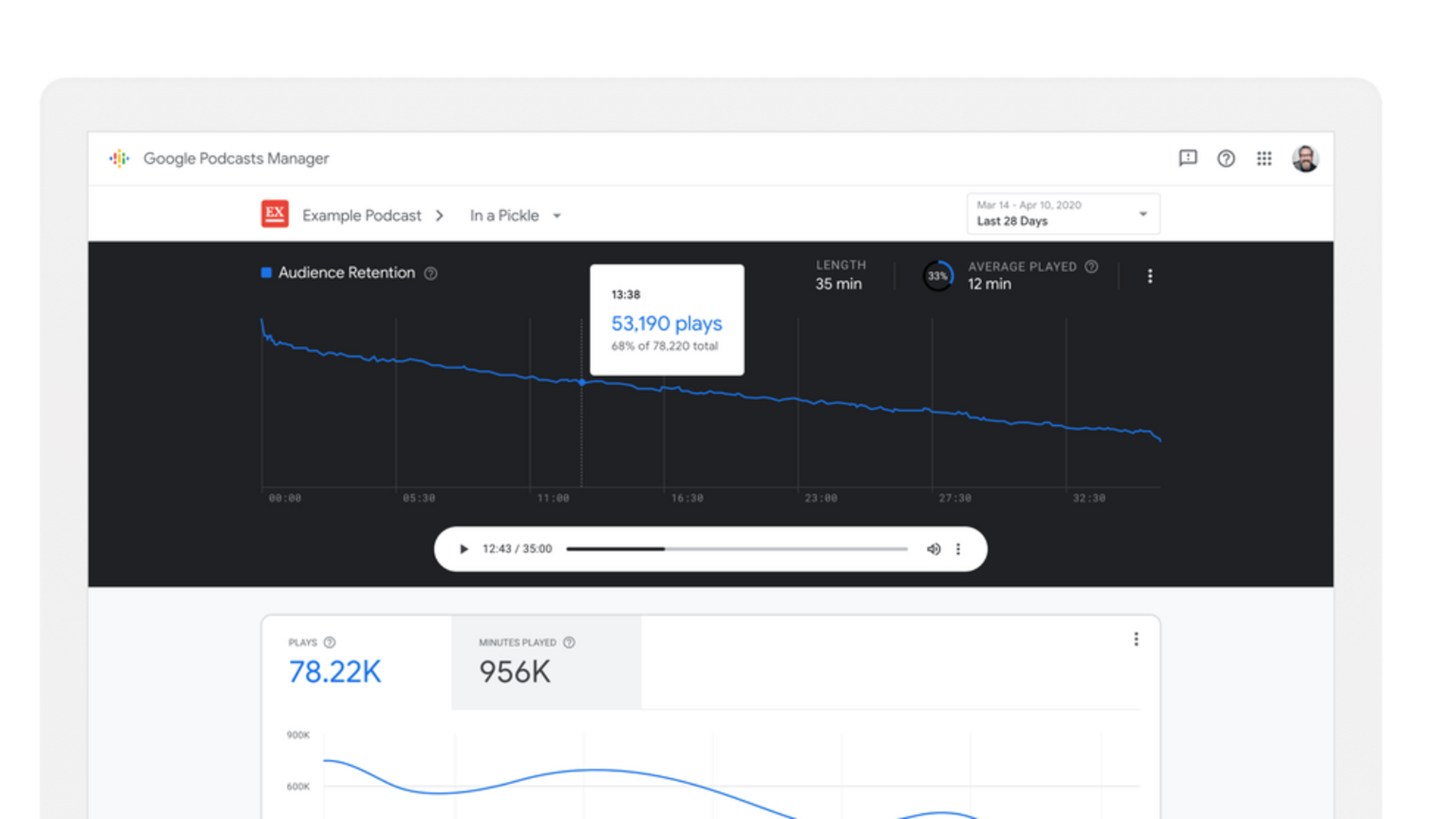Screen dimensions: 1456x819
Task: Click the Google Podcasts logo icon
Action: 119,158
